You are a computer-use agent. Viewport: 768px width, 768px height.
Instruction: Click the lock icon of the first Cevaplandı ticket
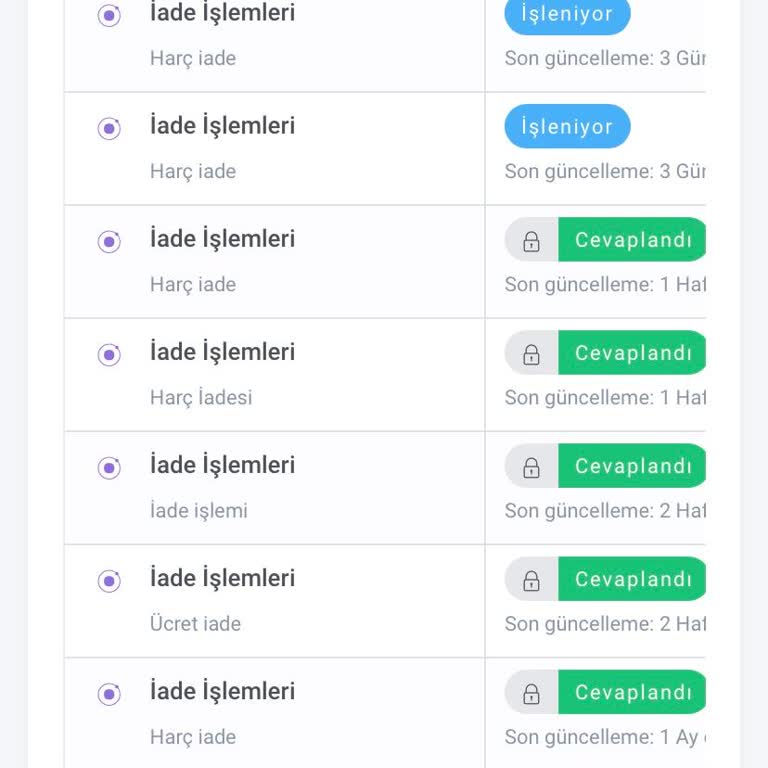tap(531, 241)
